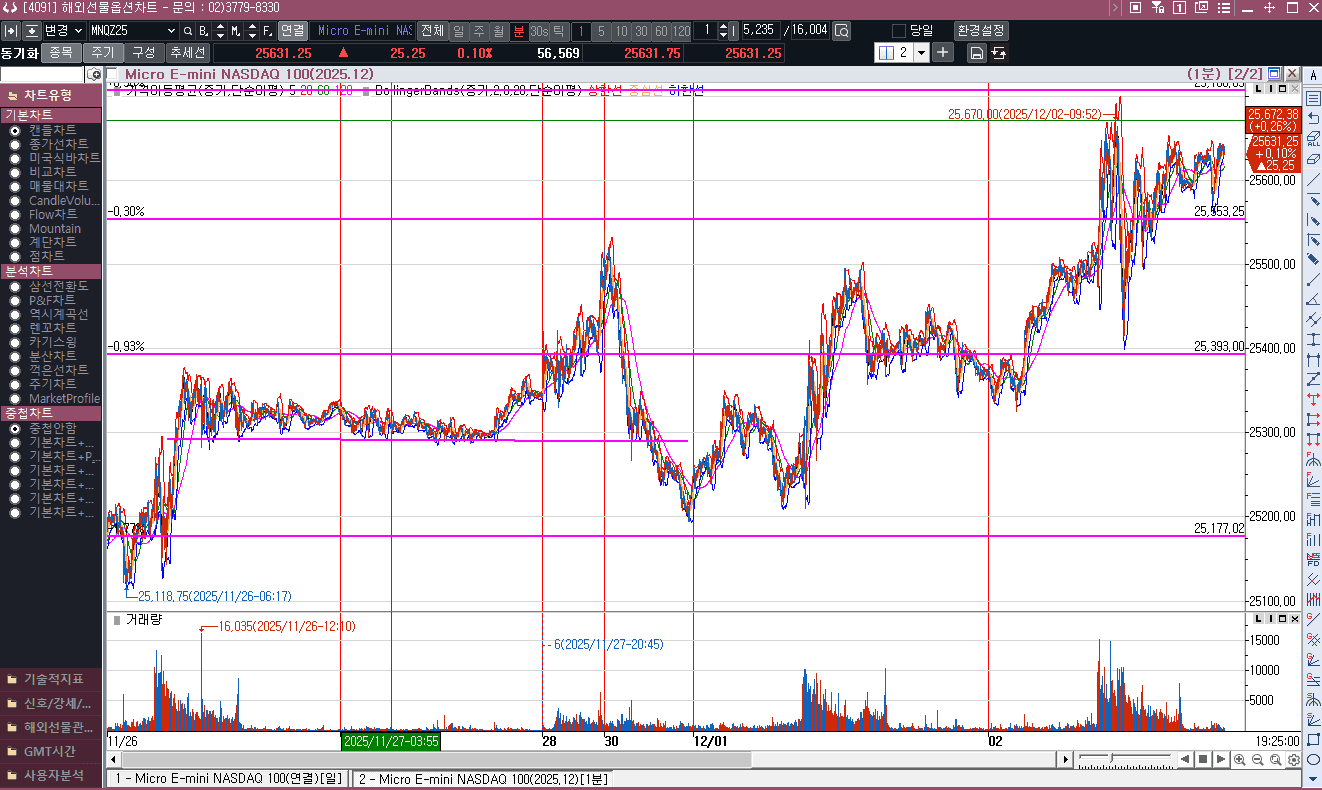Screen dimensions: 1322x790
Task: Switch to the 추세선 tab
Action: click(187, 52)
